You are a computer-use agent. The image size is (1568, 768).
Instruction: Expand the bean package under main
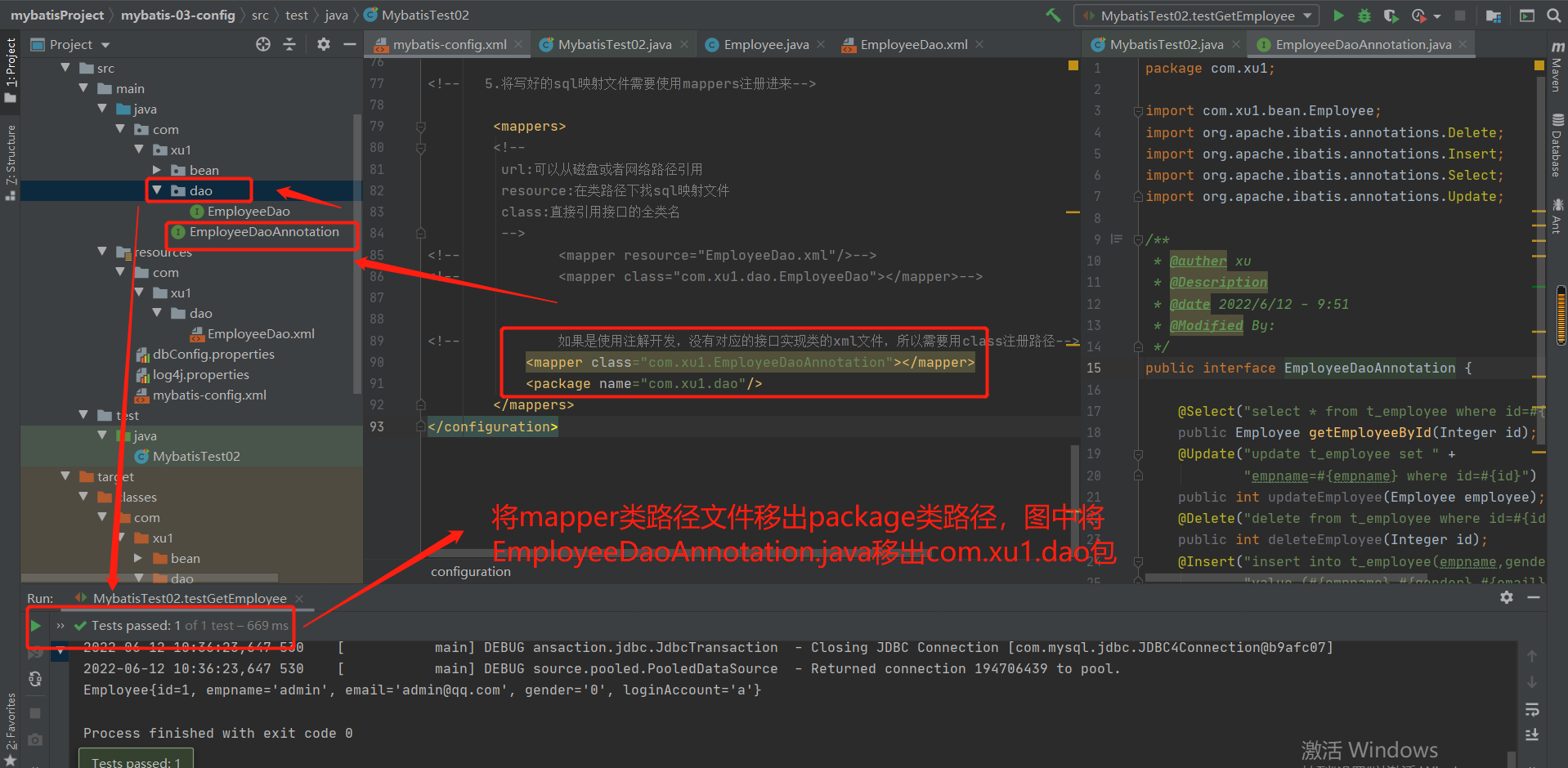(x=157, y=170)
